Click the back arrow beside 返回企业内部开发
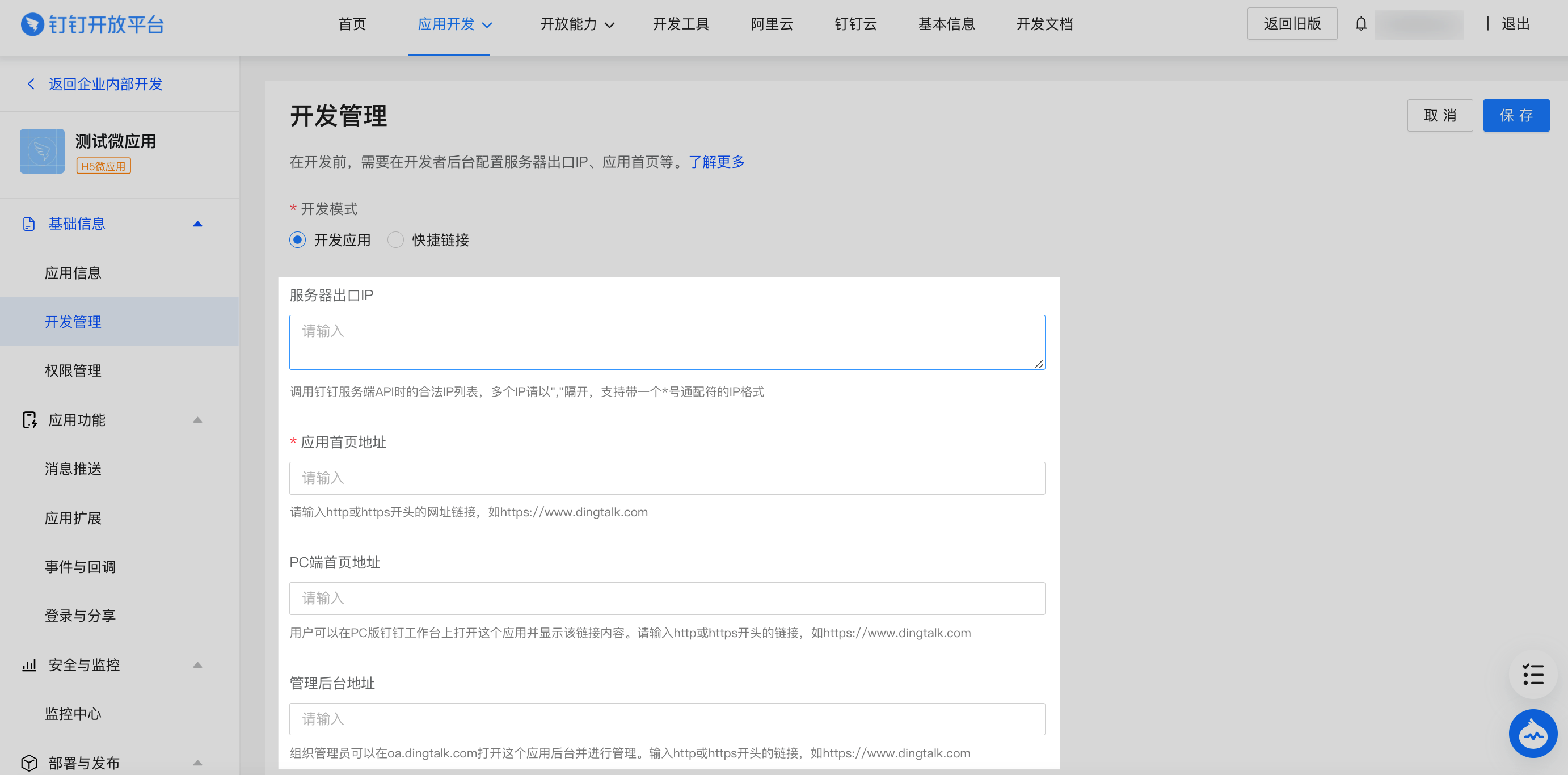1568x775 pixels. [31, 84]
